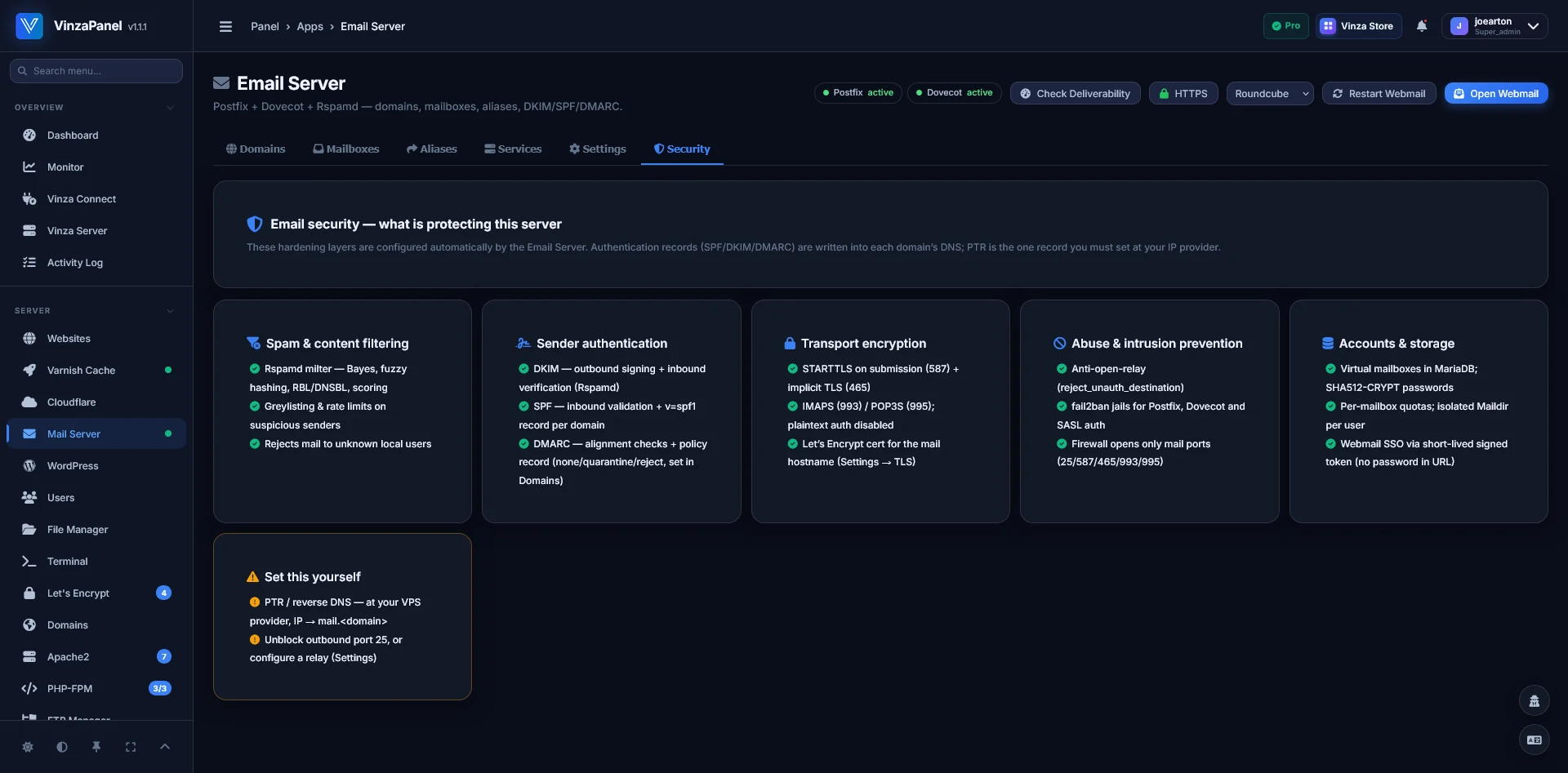The image size is (1568, 773).
Task: Collapse the sidebar footer chevron up
Action: coord(165,747)
